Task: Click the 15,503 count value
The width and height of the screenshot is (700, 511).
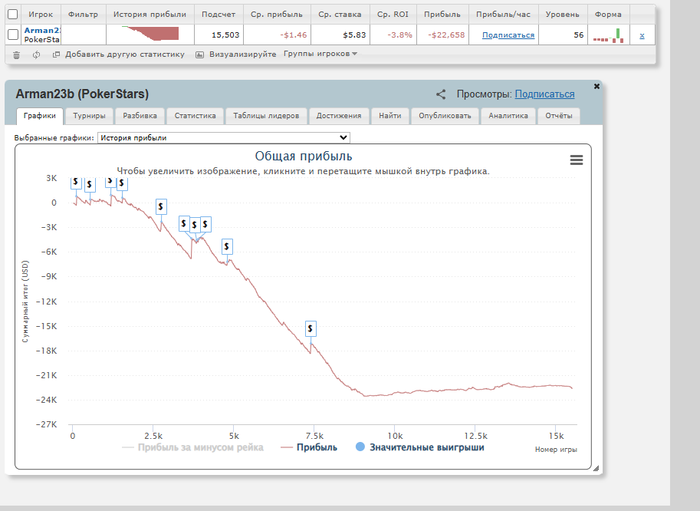Action: (x=225, y=35)
